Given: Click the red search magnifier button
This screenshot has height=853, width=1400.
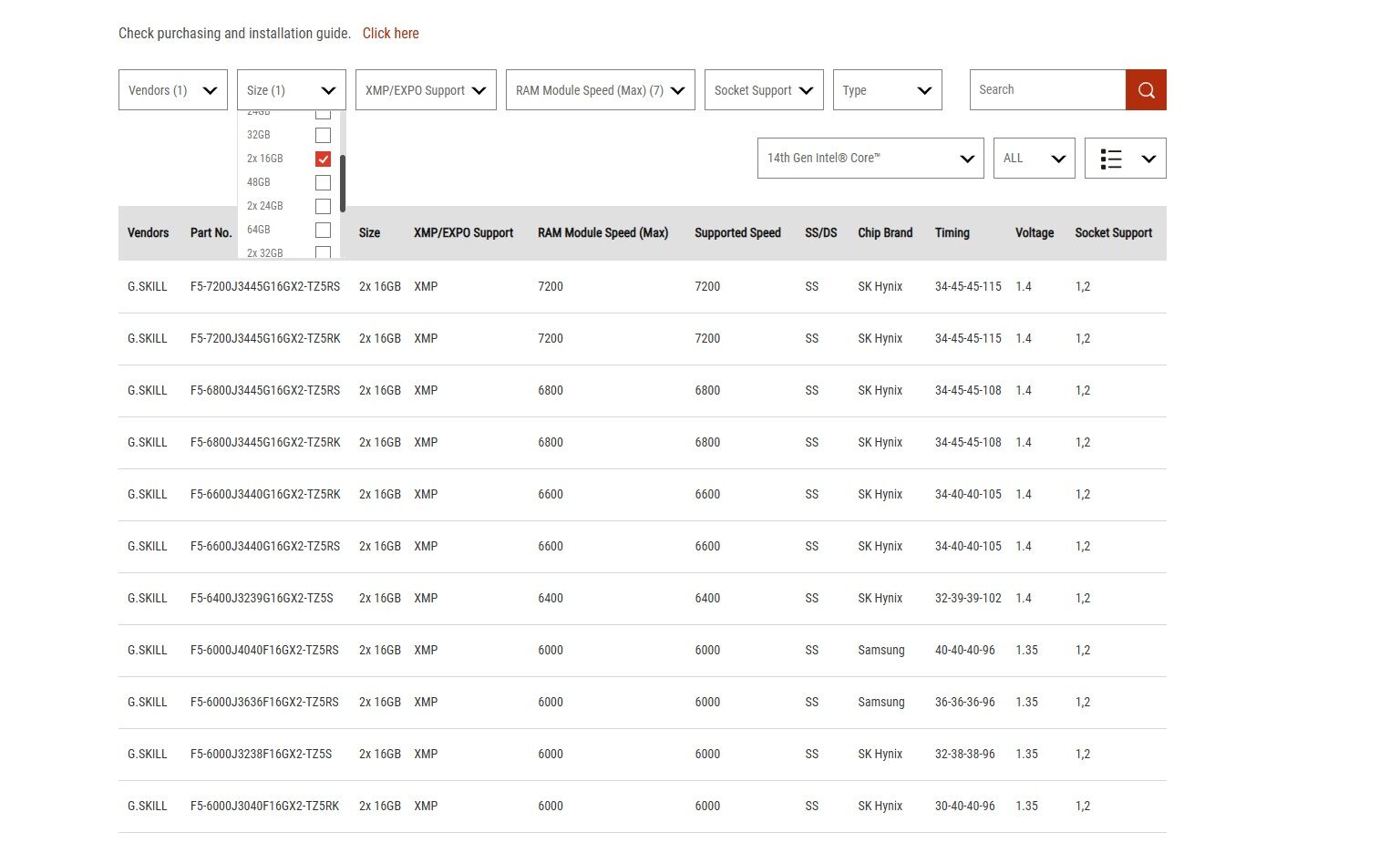Looking at the screenshot, I should click(x=1146, y=90).
